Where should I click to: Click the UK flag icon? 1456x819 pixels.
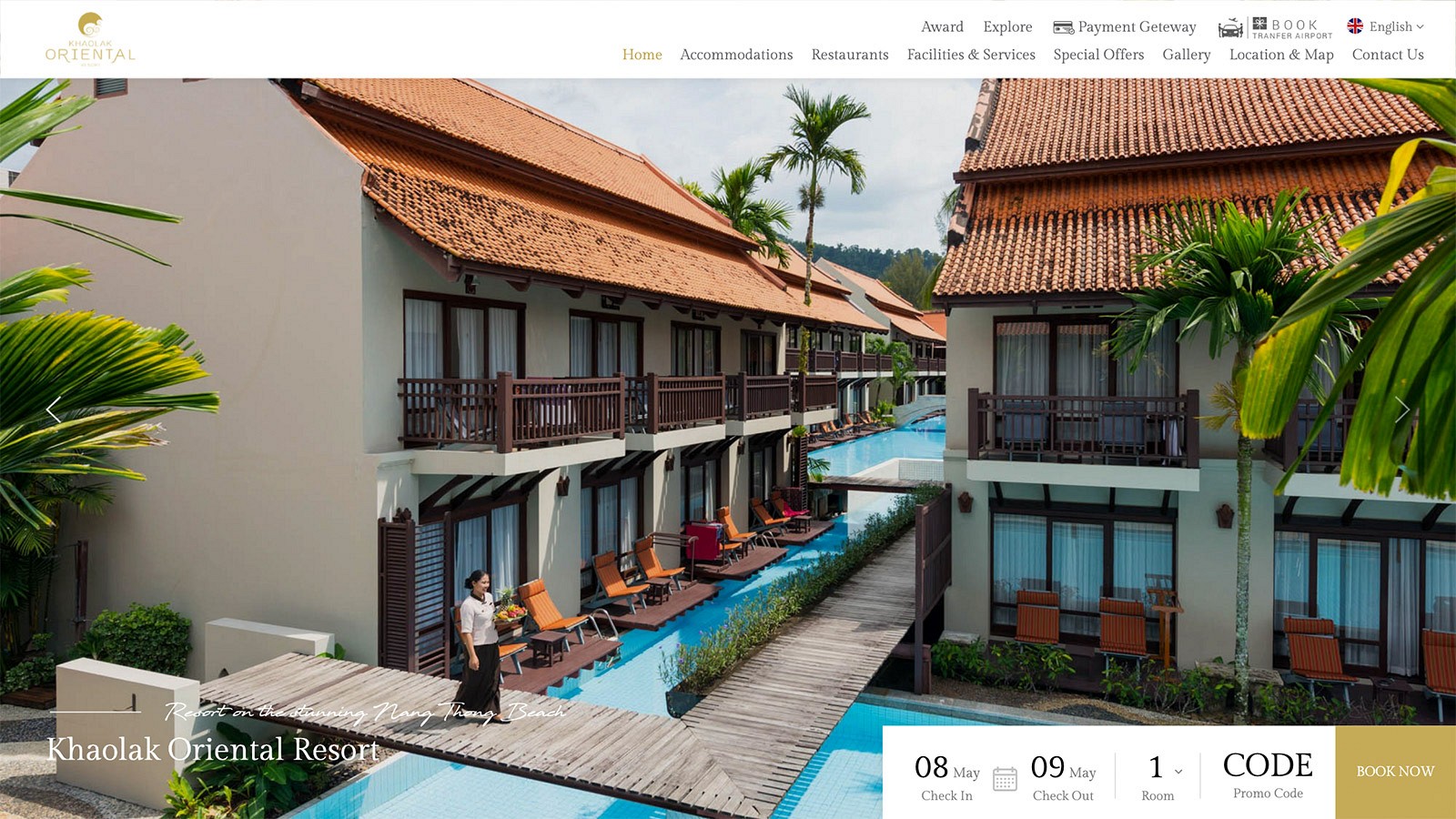(x=1355, y=26)
